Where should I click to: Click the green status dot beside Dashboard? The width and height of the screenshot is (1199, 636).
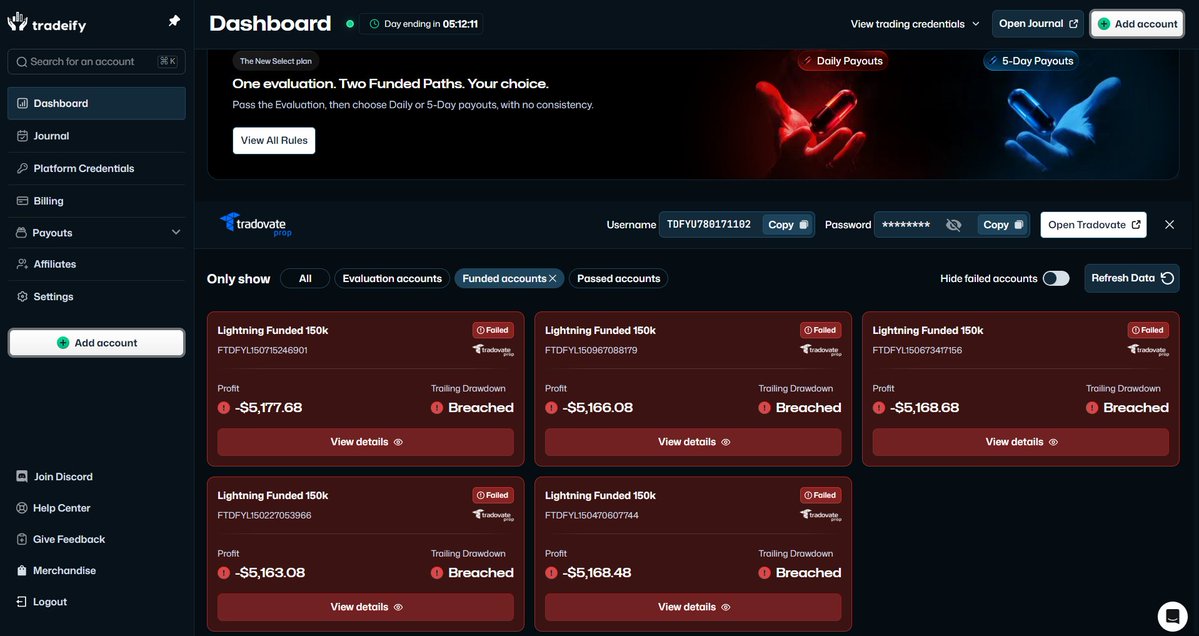349,24
